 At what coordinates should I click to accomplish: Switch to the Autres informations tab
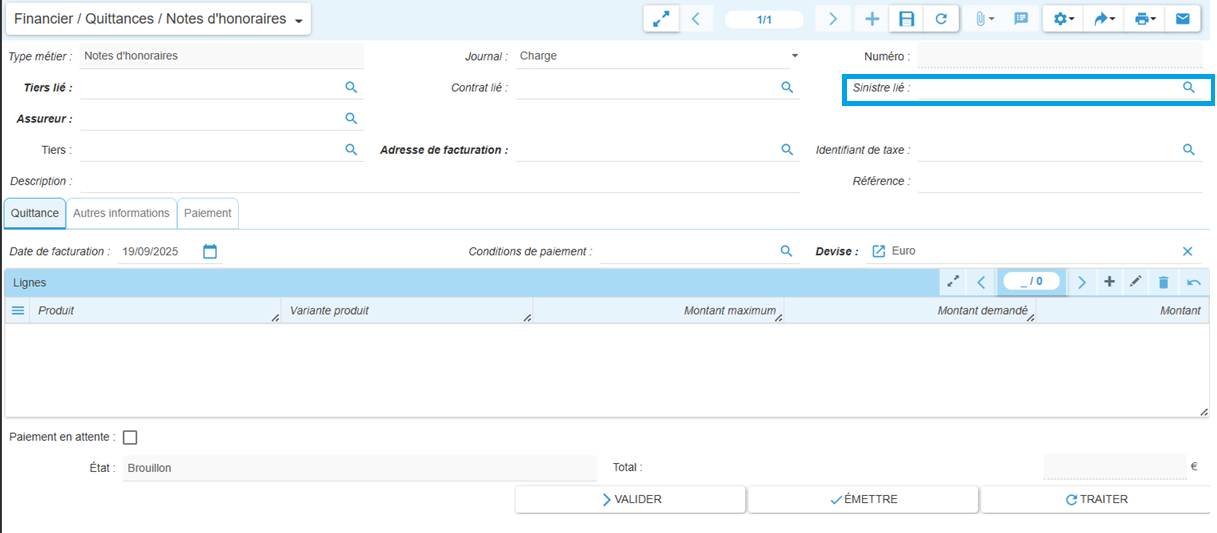[x=121, y=213]
